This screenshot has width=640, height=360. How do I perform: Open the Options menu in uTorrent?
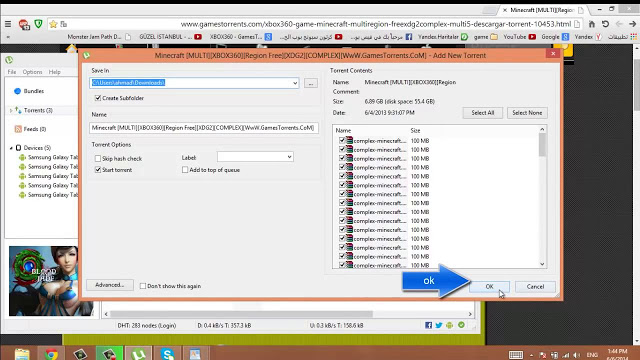(x=32, y=72)
